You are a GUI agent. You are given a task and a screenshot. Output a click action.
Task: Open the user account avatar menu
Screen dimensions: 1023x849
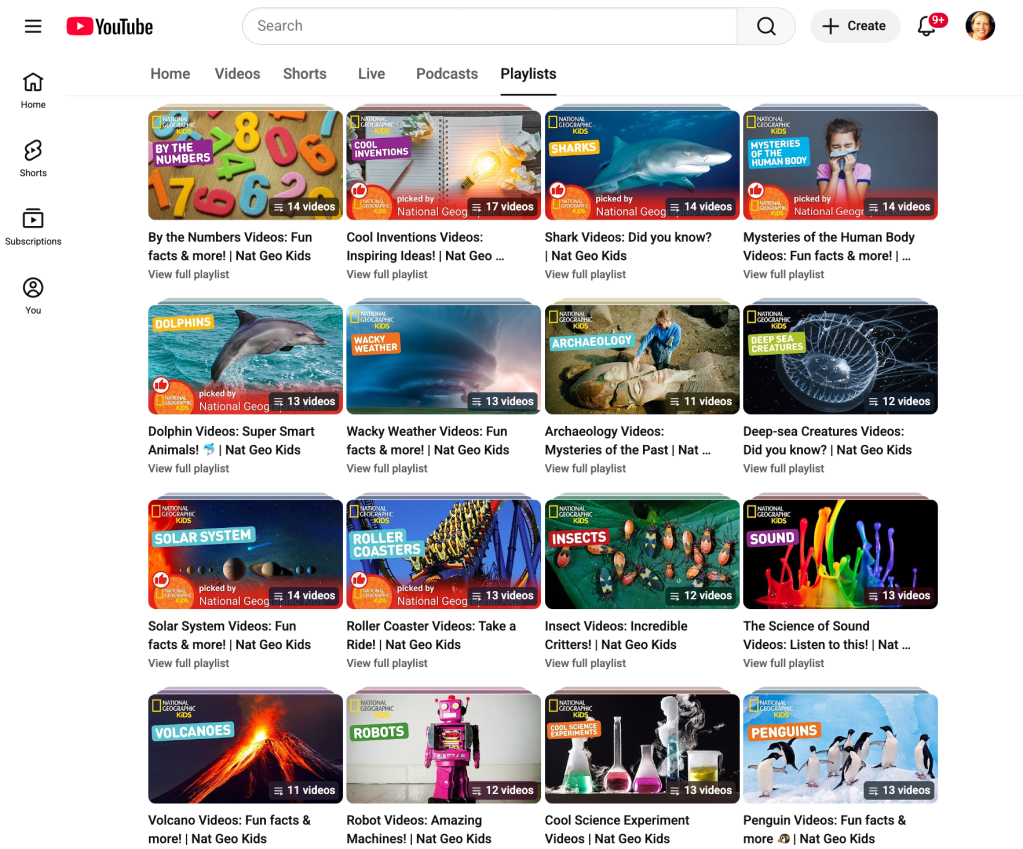click(x=979, y=26)
